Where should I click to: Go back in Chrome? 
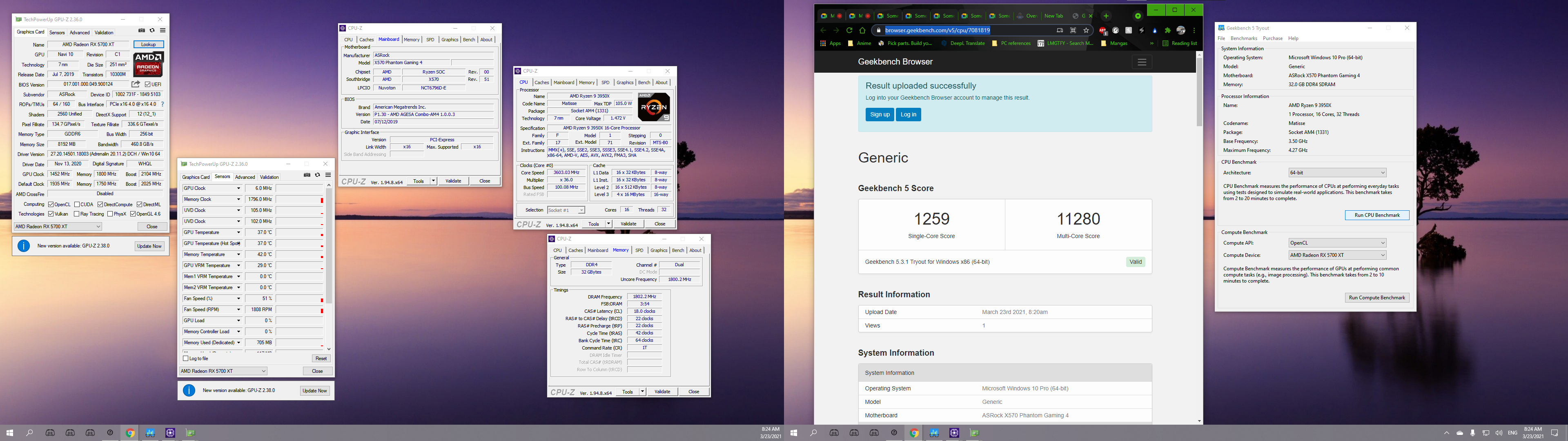pos(823,30)
